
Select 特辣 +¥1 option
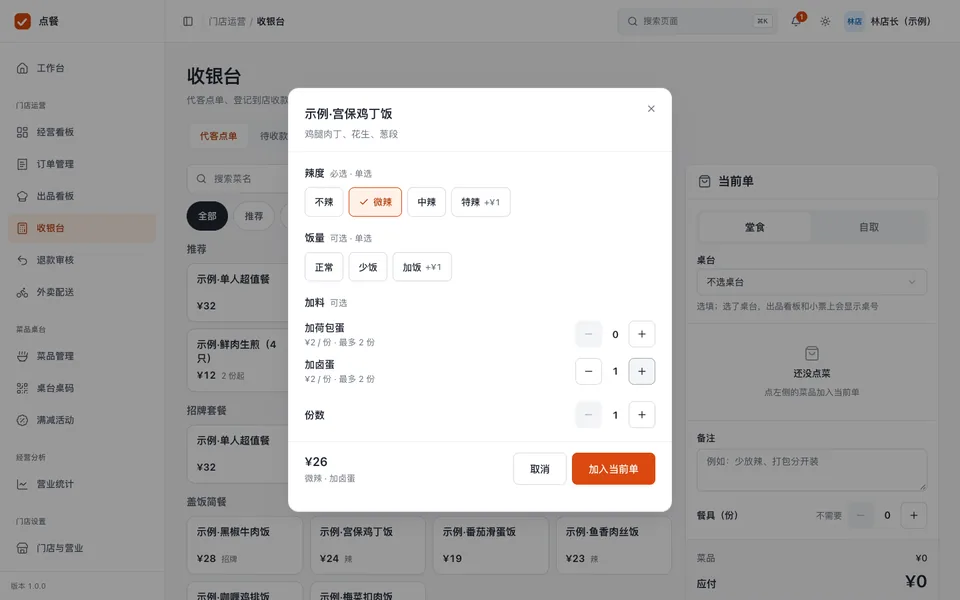pyautogui.click(x=481, y=202)
